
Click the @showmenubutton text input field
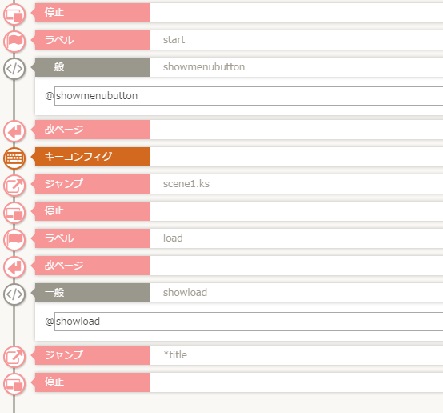[x=249, y=96]
